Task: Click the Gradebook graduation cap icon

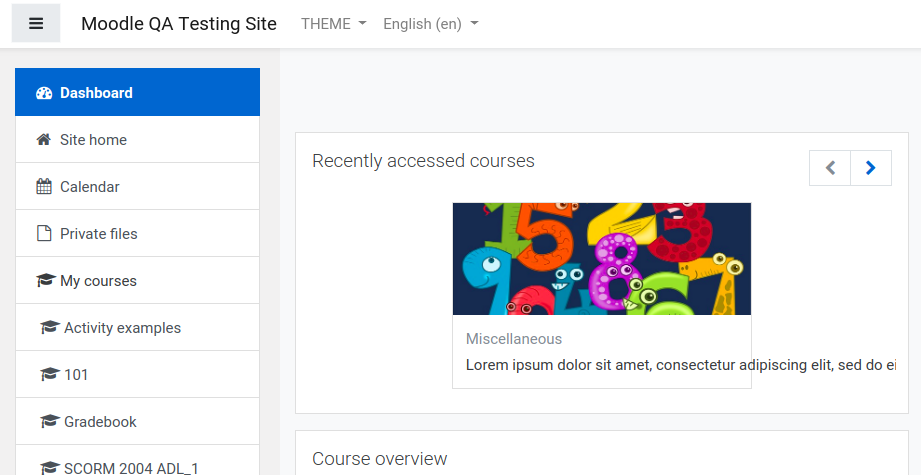Action: [x=50, y=421]
